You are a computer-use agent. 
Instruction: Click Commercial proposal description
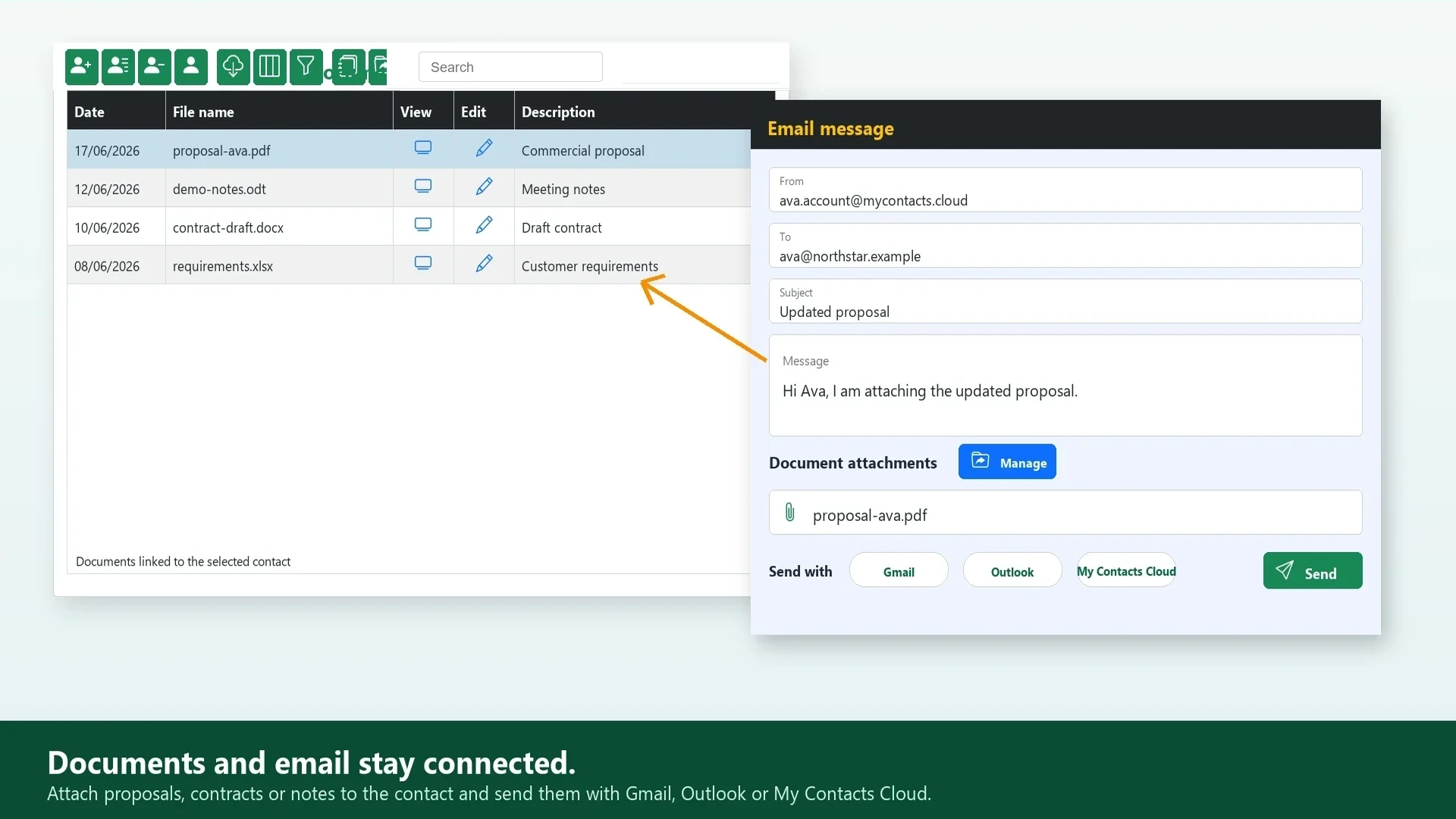[x=583, y=151]
